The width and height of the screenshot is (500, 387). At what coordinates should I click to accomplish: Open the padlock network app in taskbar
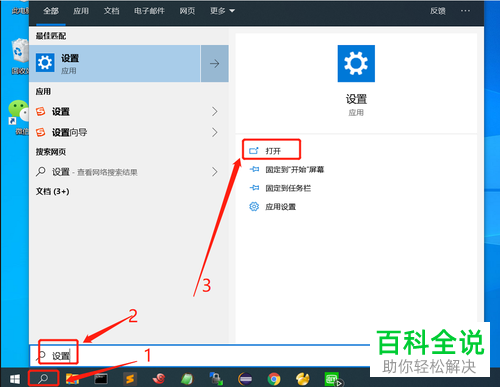(216, 379)
